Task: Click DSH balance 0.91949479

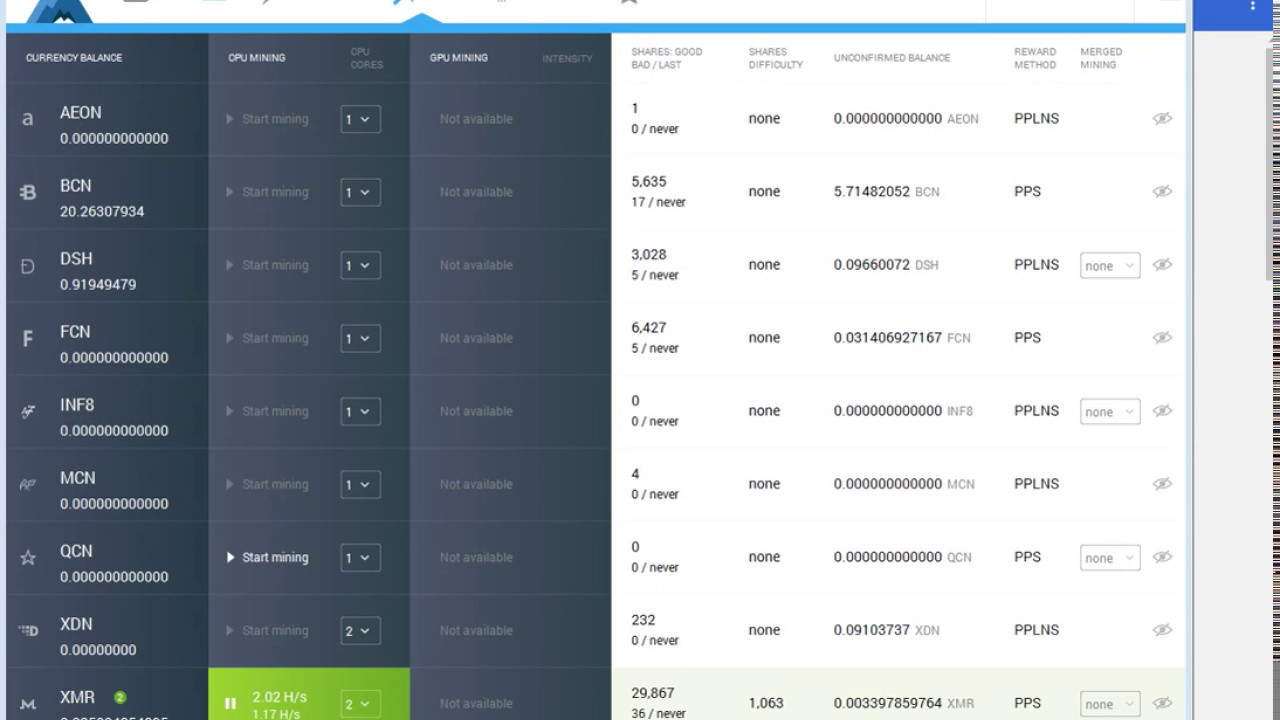Action: click(98, 284)
